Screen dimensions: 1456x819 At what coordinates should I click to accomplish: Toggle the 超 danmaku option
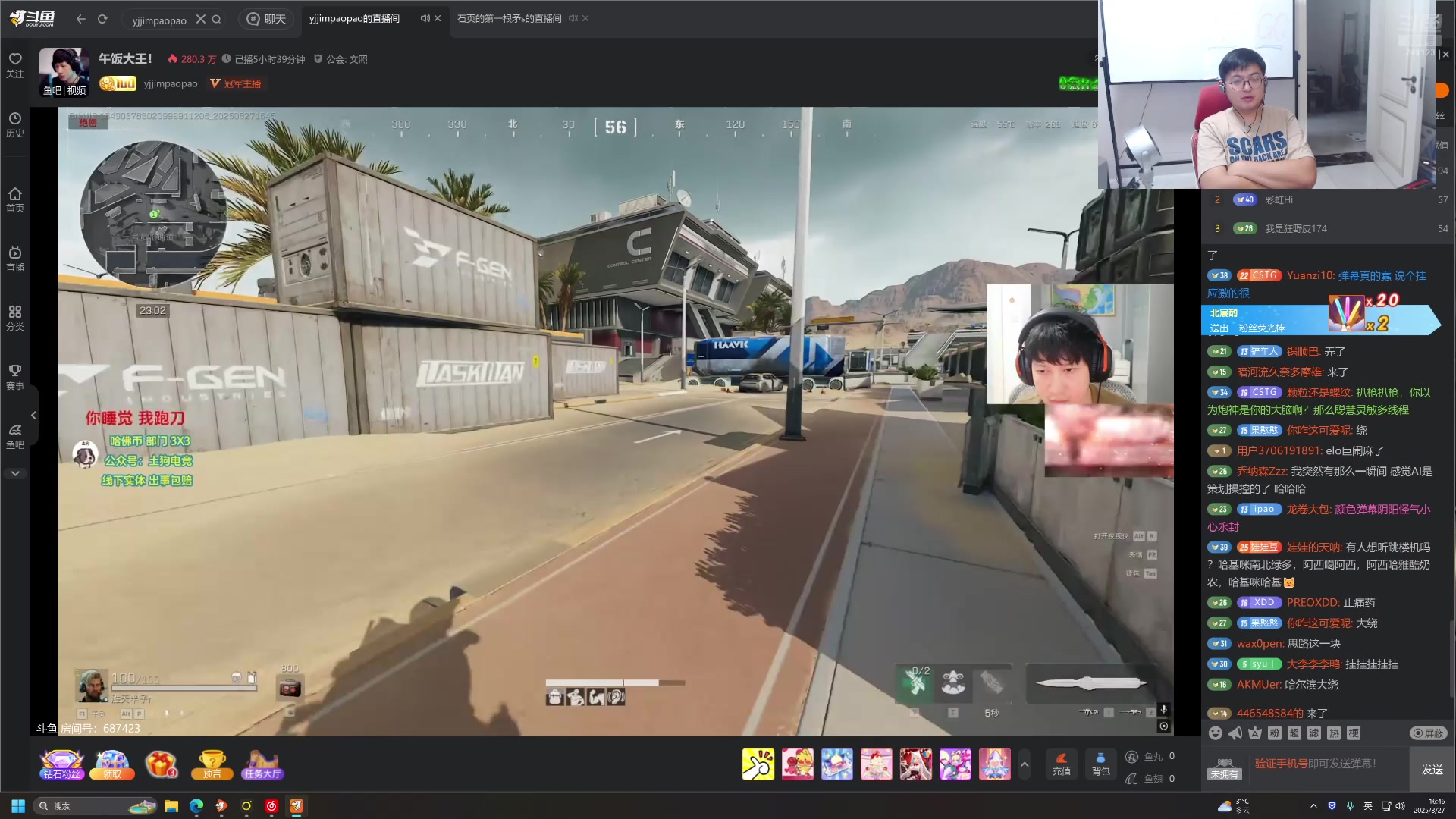tap(1294, 733)
